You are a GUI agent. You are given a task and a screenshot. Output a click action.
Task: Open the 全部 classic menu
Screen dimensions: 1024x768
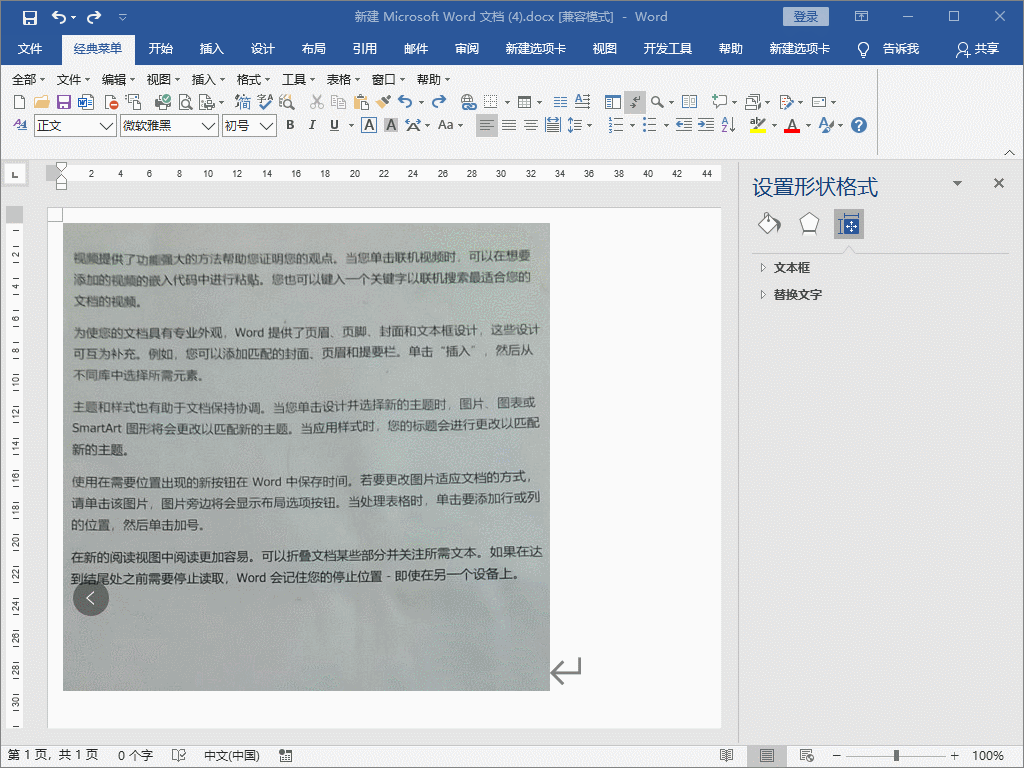click(x=28, y=80)
